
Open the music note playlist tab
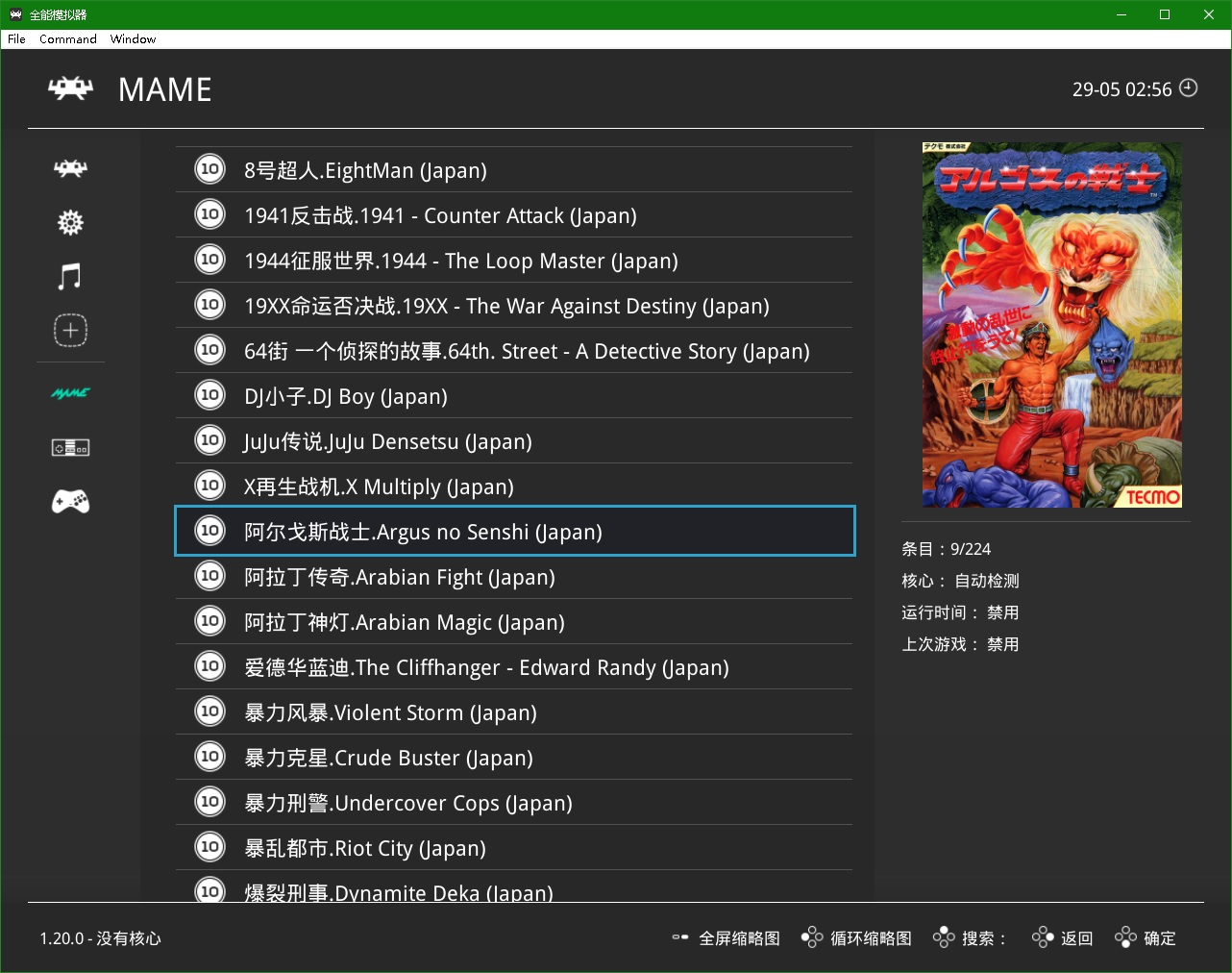(70, 277)
